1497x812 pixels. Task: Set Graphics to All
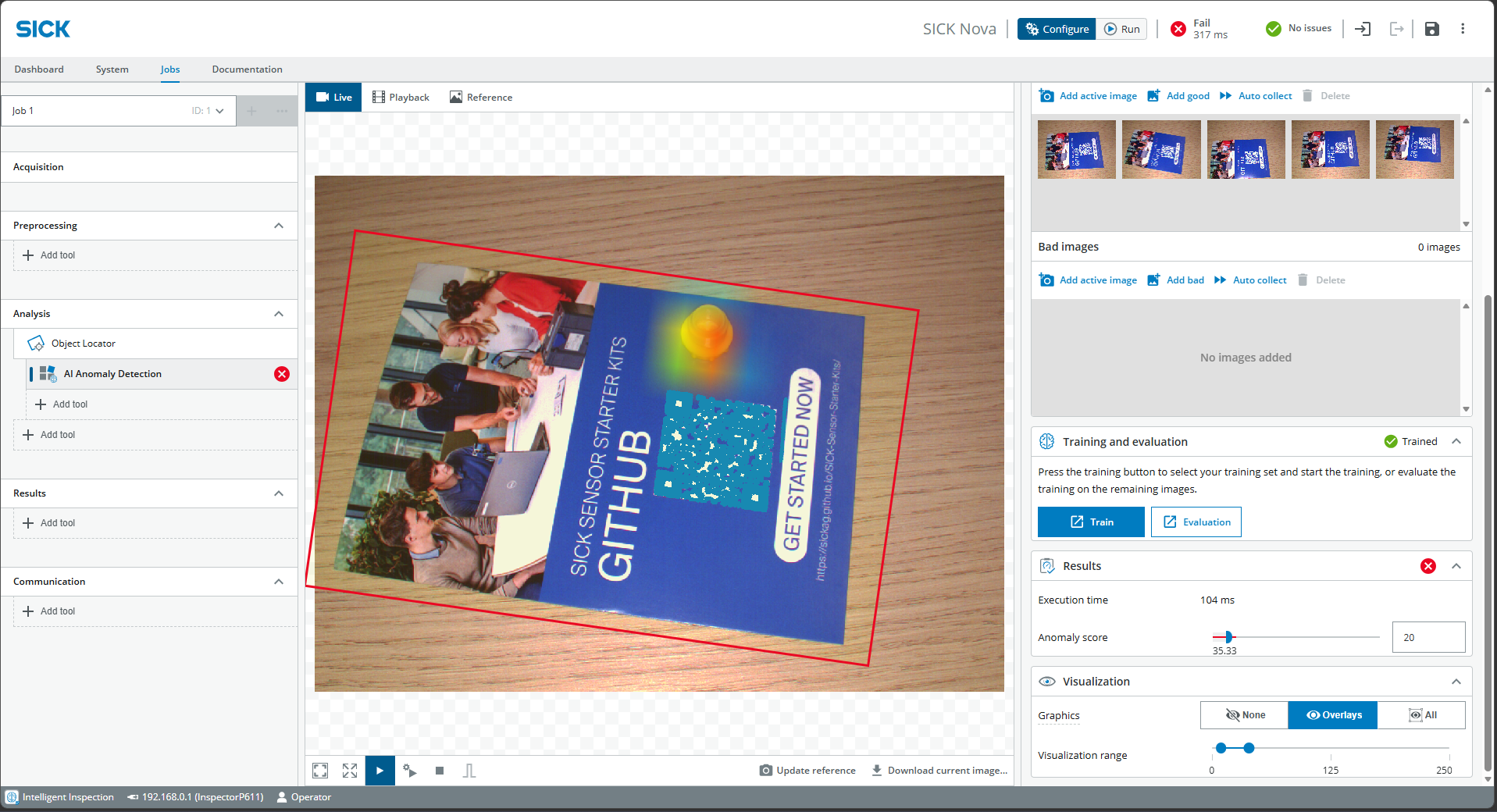[x=1421, y=715]
